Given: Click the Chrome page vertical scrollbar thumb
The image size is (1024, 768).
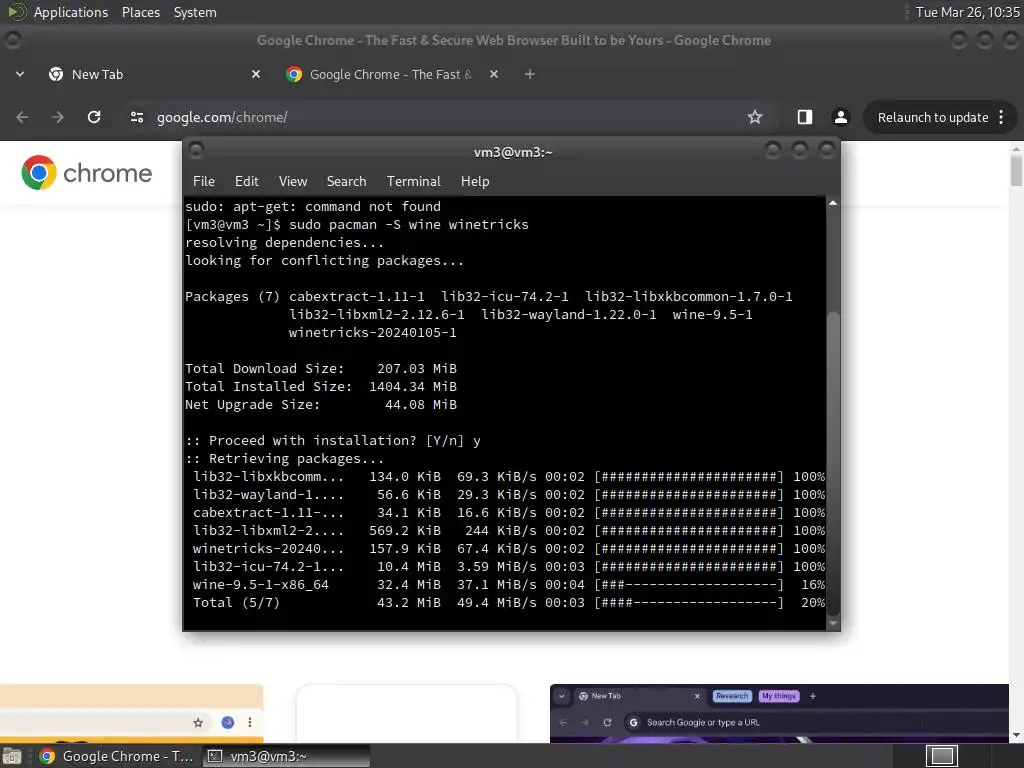Looking at the screenshot, I should [1016, 170].
